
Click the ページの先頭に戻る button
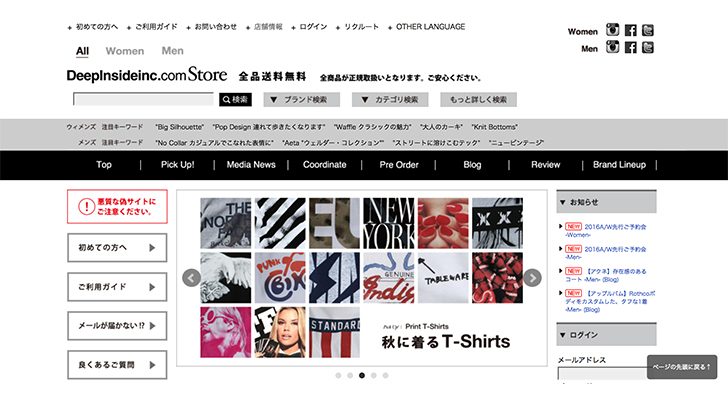(x=682, y=367)
